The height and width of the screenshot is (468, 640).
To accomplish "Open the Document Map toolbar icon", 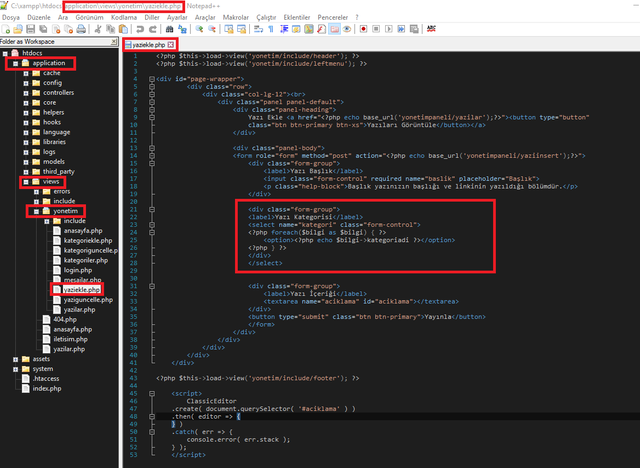I will point(309,29).
